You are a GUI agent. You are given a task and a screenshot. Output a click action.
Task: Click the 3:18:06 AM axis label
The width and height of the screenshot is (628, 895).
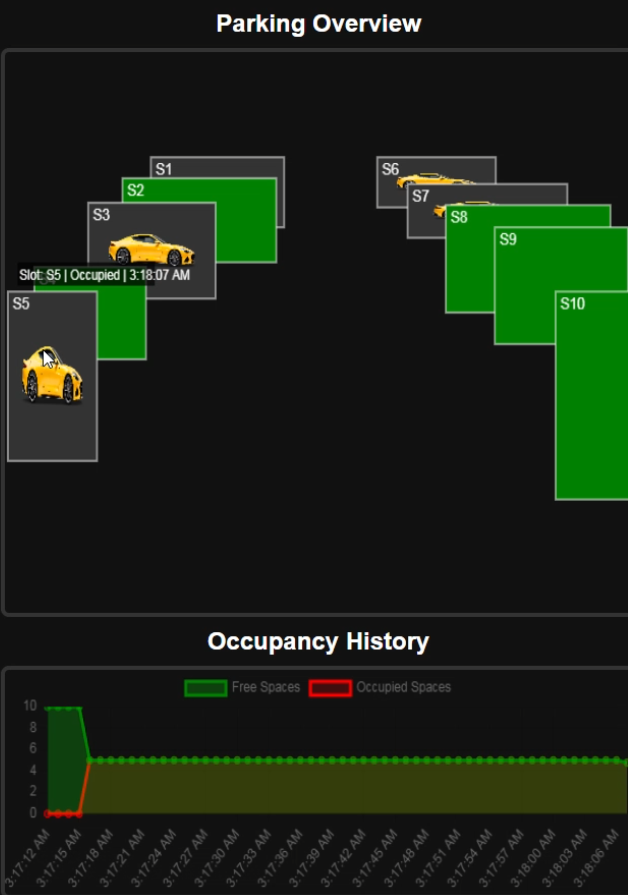coord(597,858)
